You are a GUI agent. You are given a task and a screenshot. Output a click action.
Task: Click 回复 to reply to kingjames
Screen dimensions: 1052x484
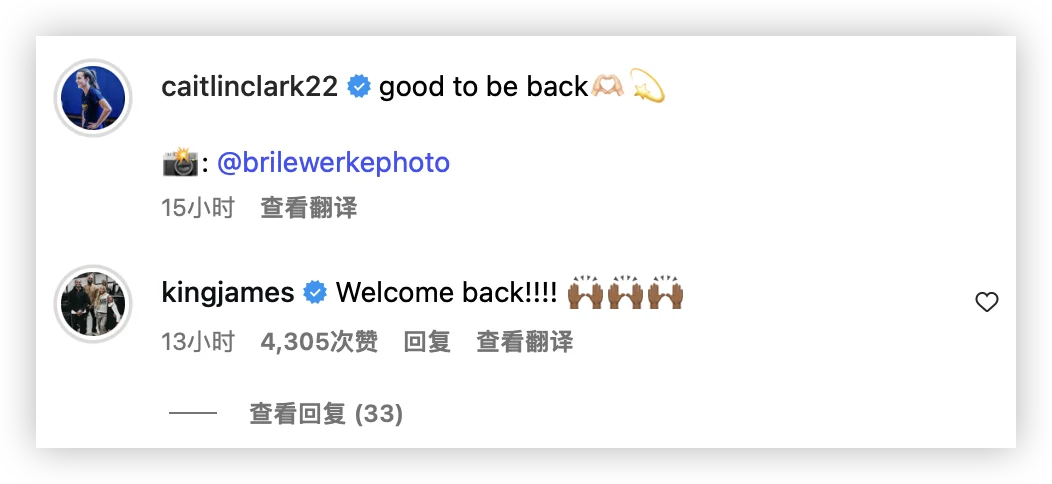[427, 342]
